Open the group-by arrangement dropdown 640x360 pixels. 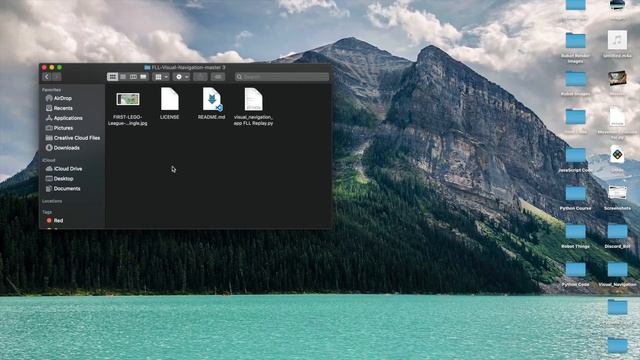(x=161, y=77)
